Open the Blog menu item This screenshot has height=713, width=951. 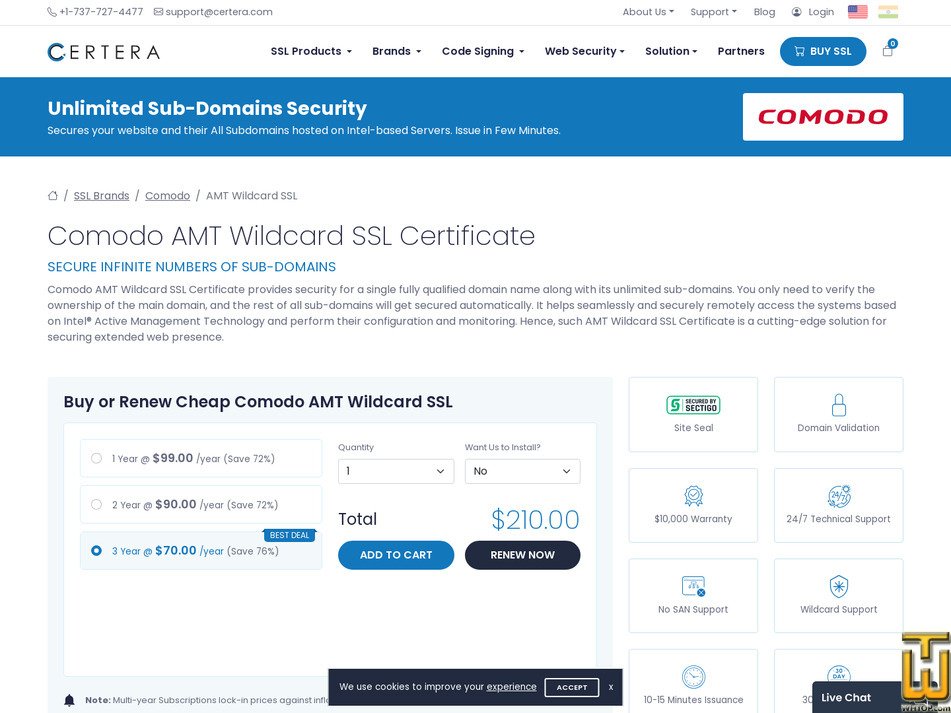click(x=764, y=12)
